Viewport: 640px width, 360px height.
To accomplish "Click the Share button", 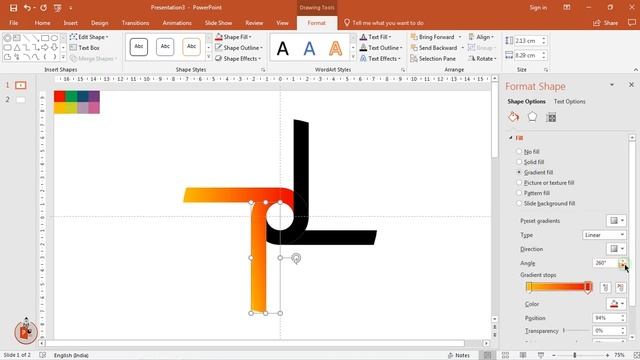I will coord(606,23).
